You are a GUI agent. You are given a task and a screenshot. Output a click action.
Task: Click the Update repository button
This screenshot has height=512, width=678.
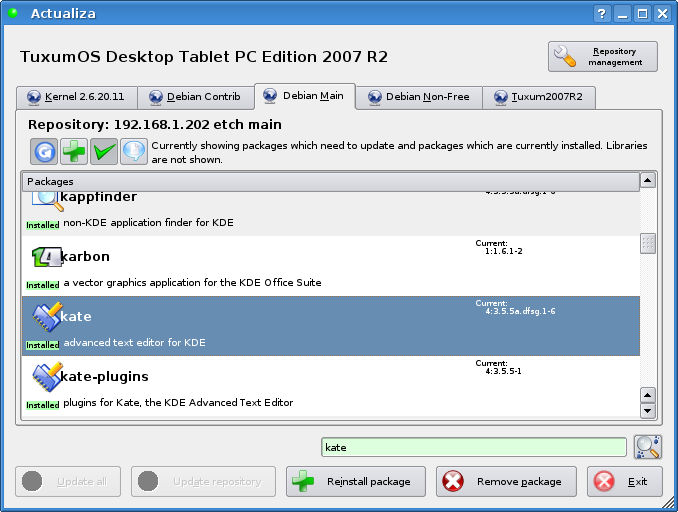203,481
